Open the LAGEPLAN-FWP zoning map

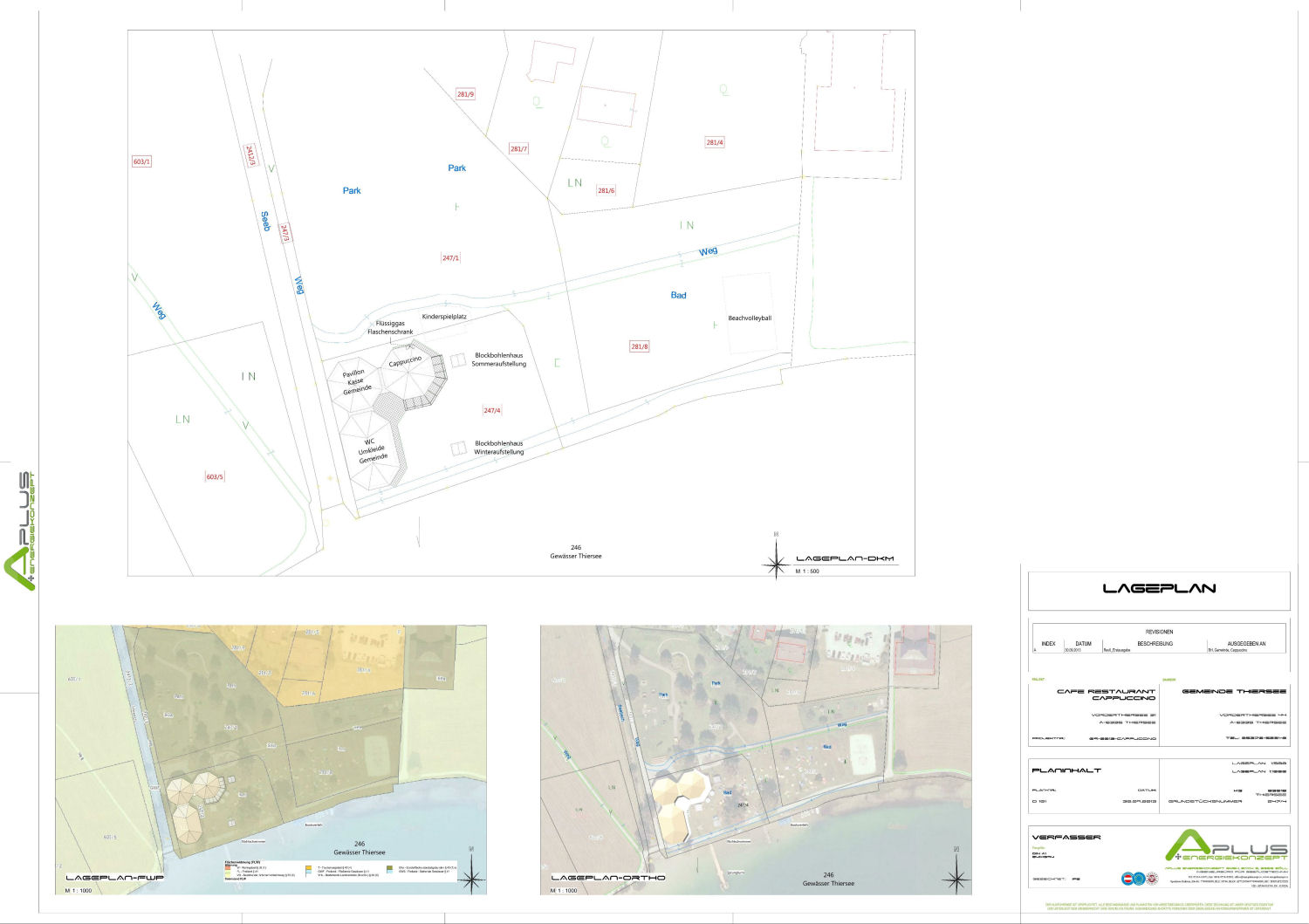coord(271,759)
